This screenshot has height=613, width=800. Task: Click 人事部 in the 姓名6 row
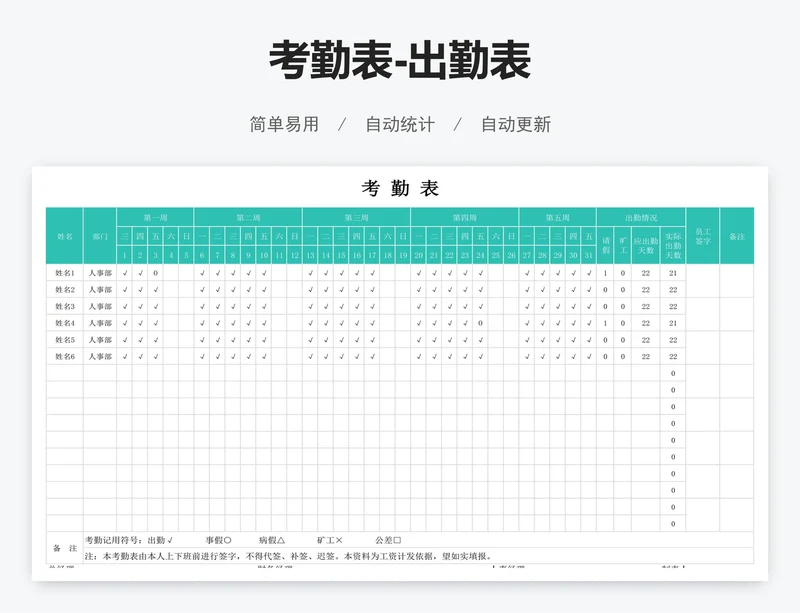100,357
